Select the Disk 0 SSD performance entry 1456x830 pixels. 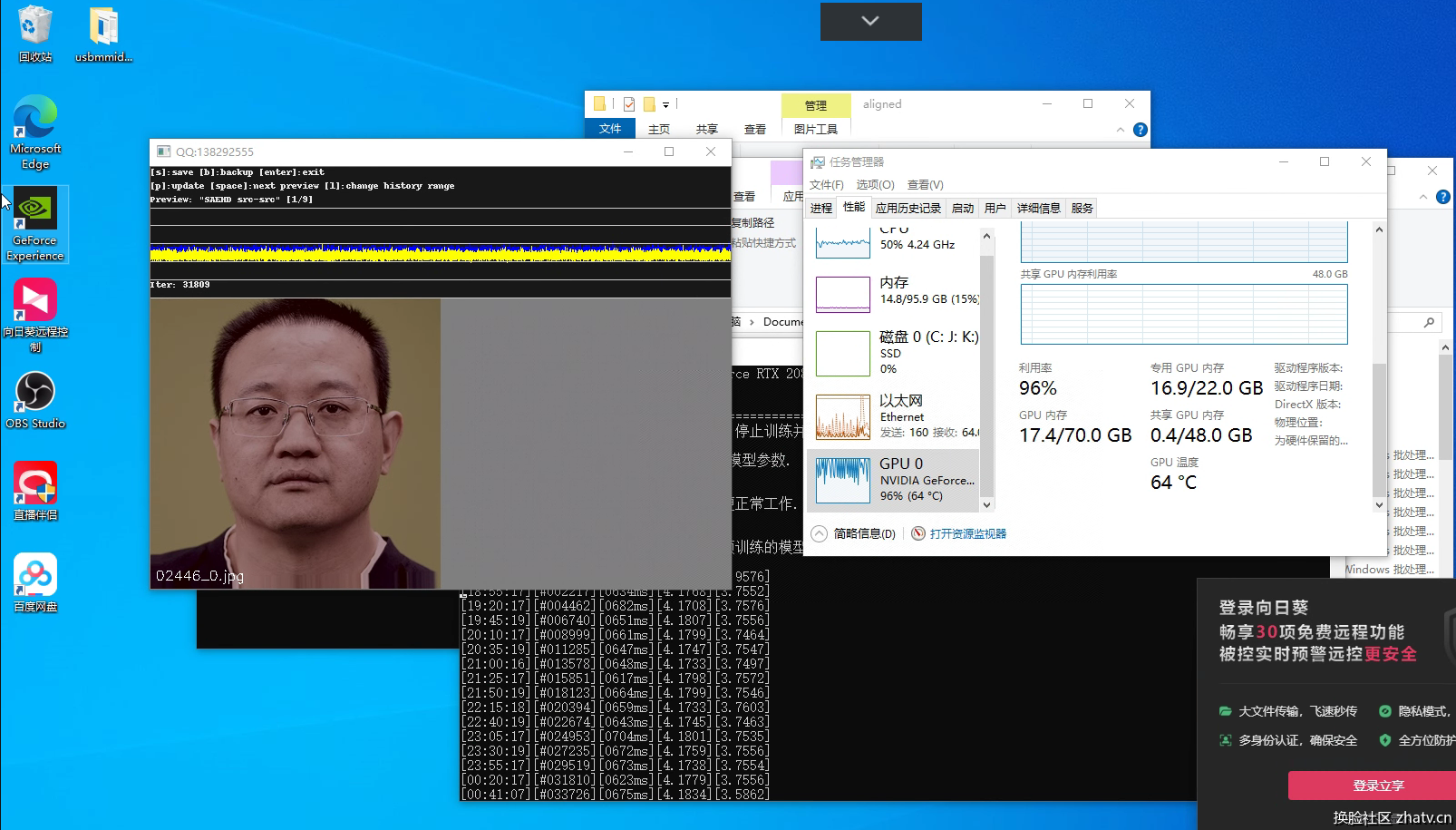[893, 353]
